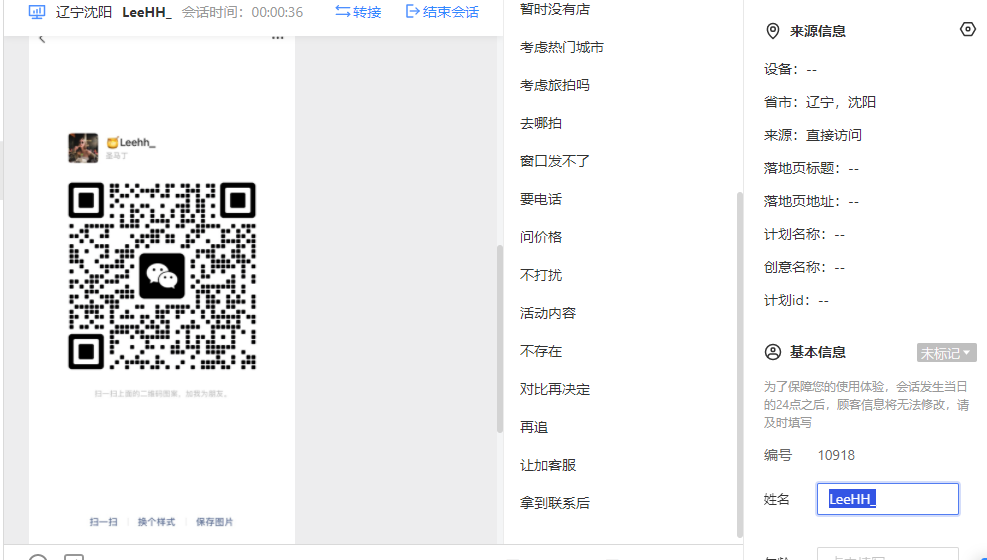Select quick reply 不存在
The image size is (987, 560).
(x=541, y=351)
